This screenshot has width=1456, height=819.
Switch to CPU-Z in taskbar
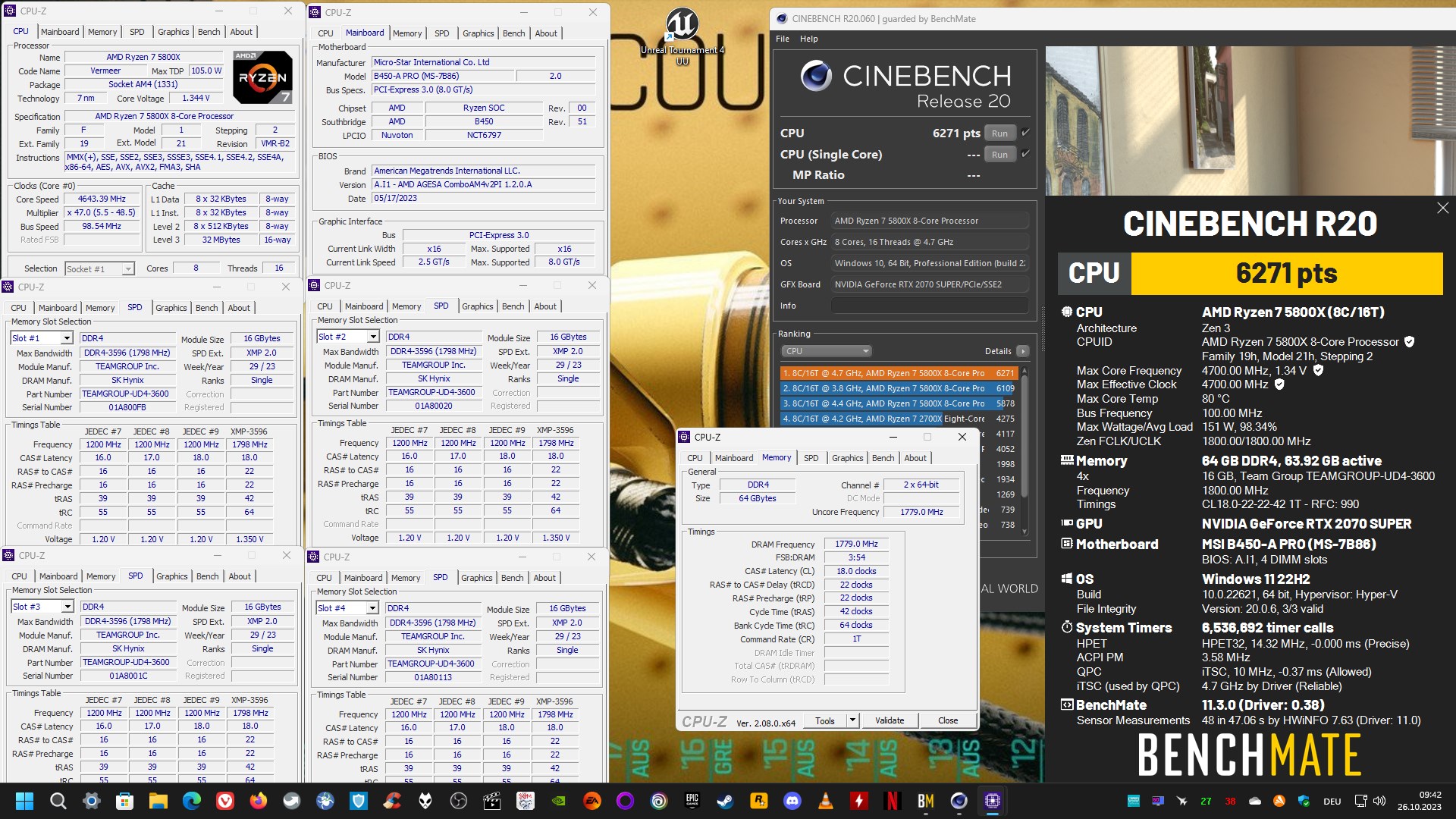click(x=992, y=801)
